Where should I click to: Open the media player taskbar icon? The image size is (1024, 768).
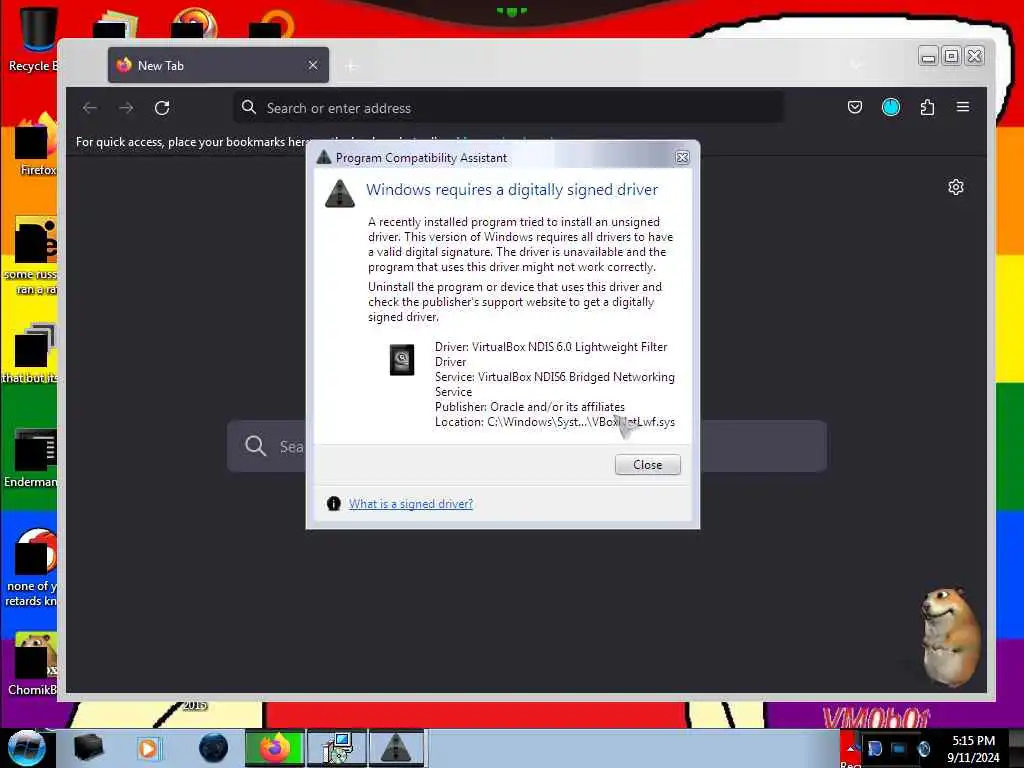148,748
